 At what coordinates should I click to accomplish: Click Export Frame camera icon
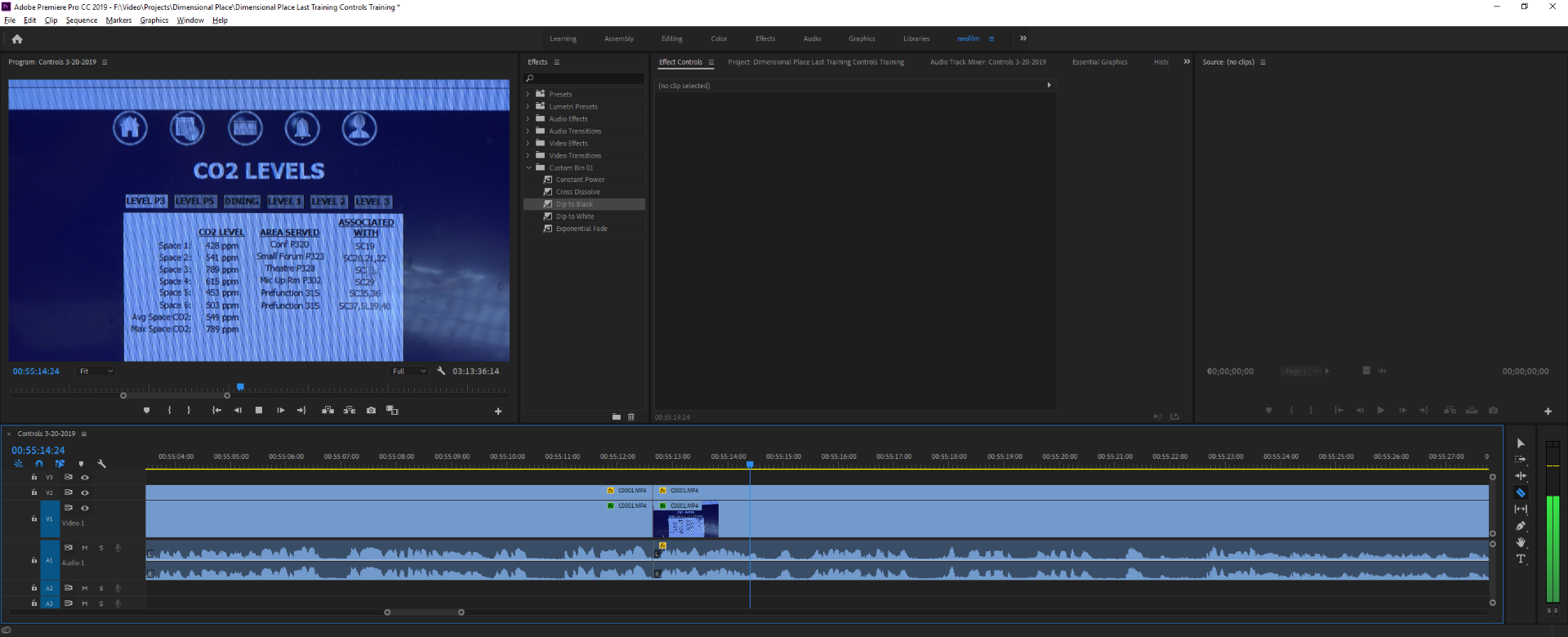coord(371,411)
